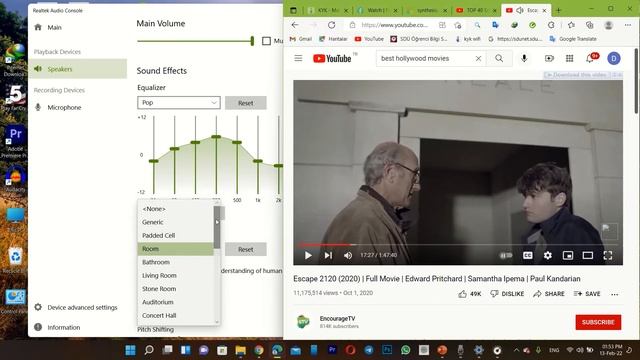
Task: Click the SHARE button
Action: tap(549, 294)
